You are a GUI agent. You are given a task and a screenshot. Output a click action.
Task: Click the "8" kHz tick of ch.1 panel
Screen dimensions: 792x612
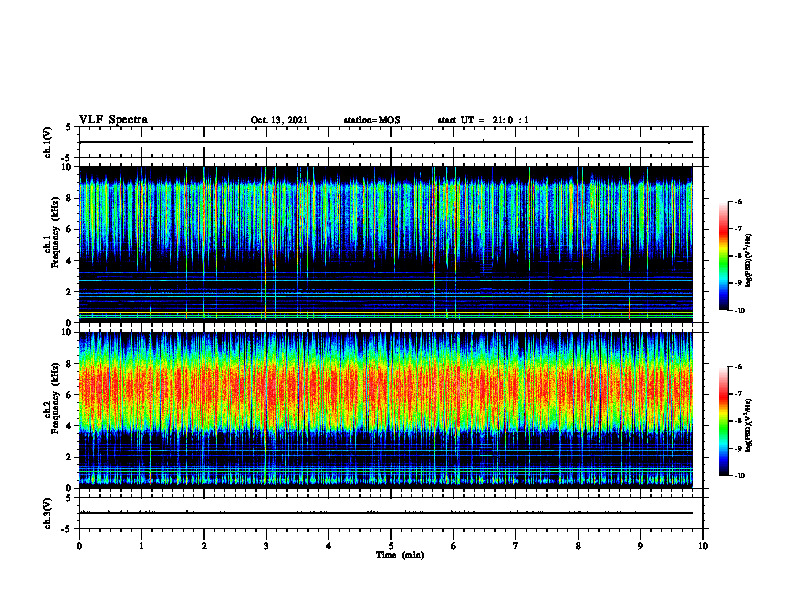pos(71,198)
